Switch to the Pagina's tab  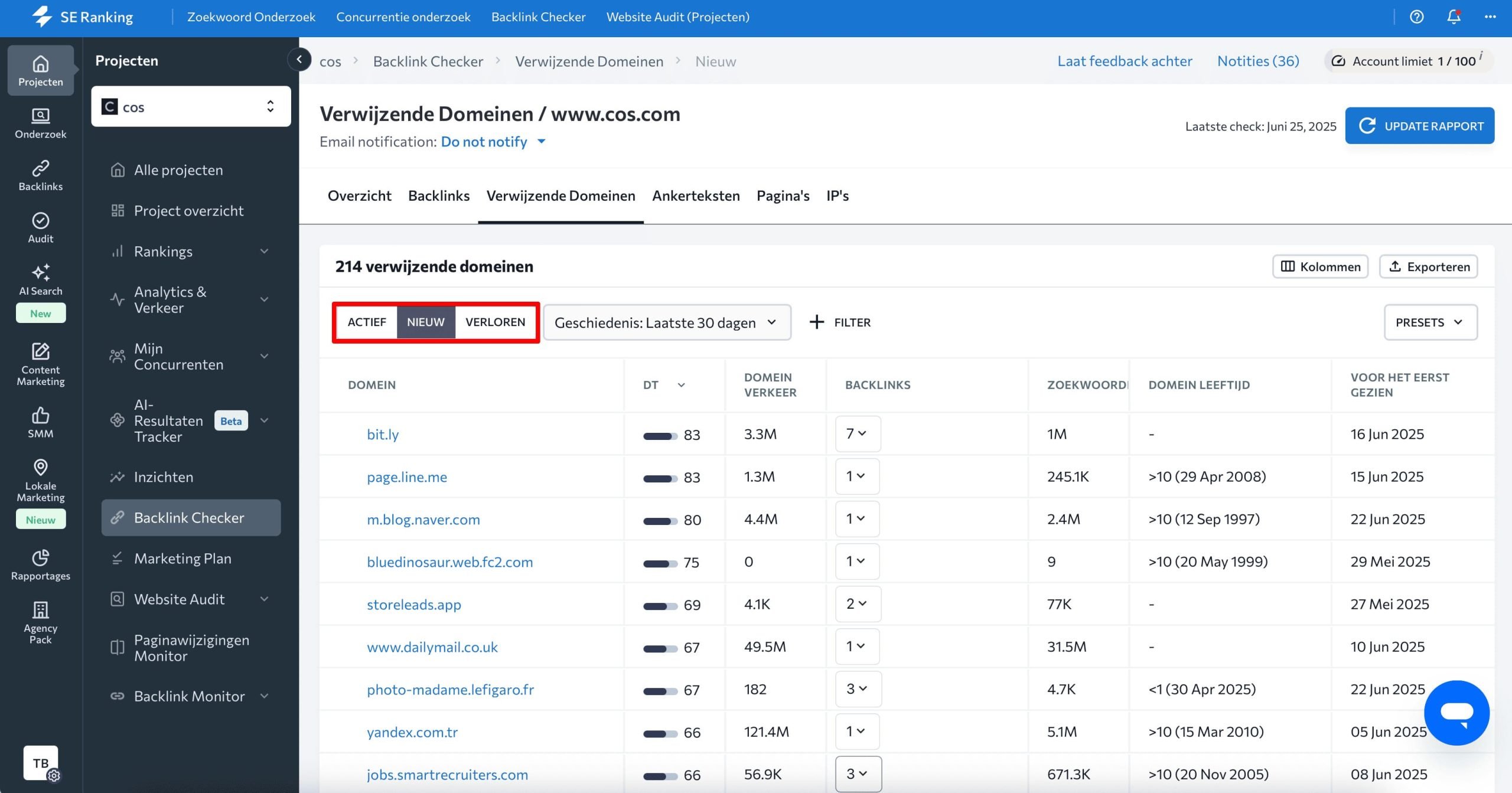[x=783, y=195]
